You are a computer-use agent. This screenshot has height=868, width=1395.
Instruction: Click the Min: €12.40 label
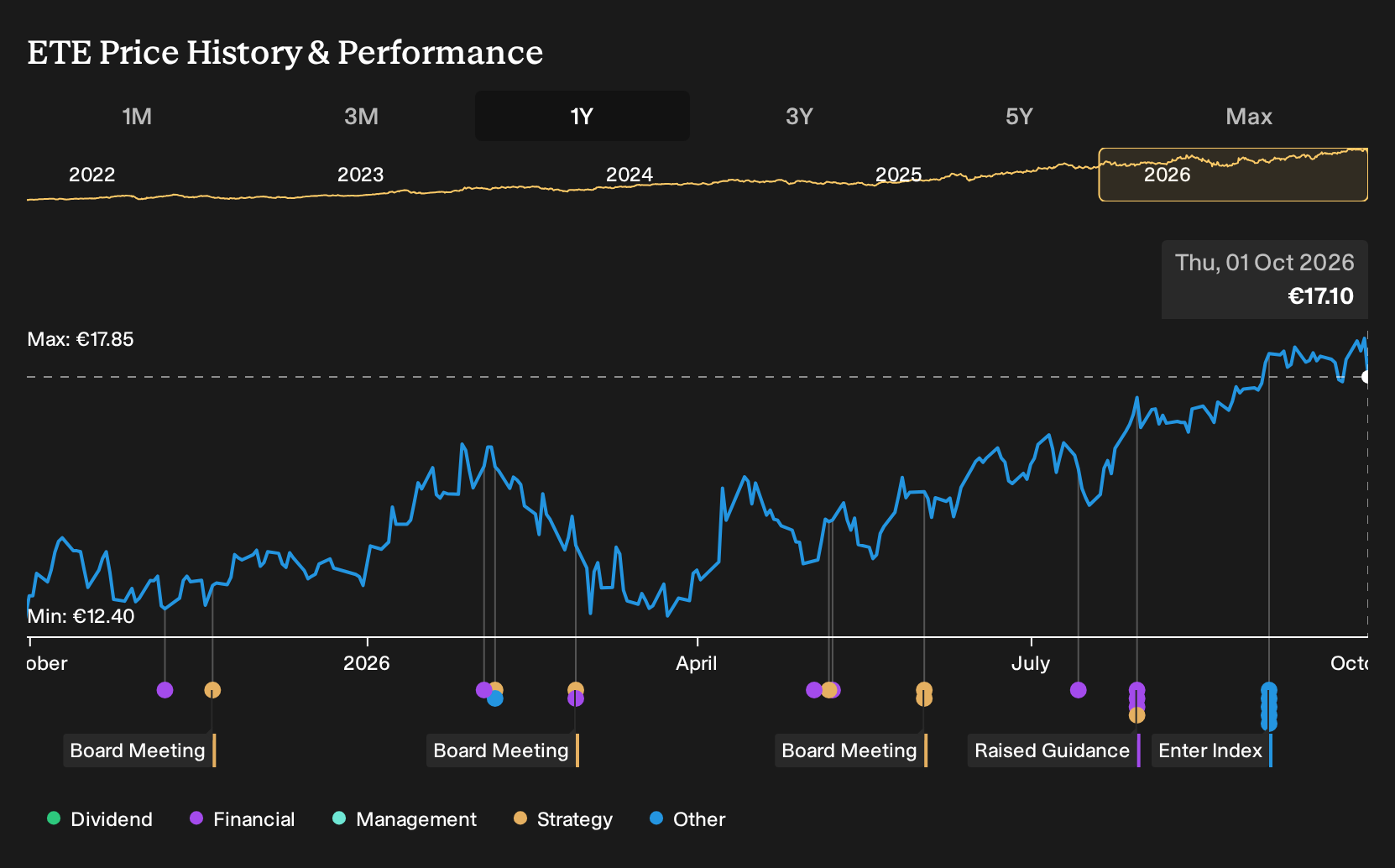(x=81, y=616)
